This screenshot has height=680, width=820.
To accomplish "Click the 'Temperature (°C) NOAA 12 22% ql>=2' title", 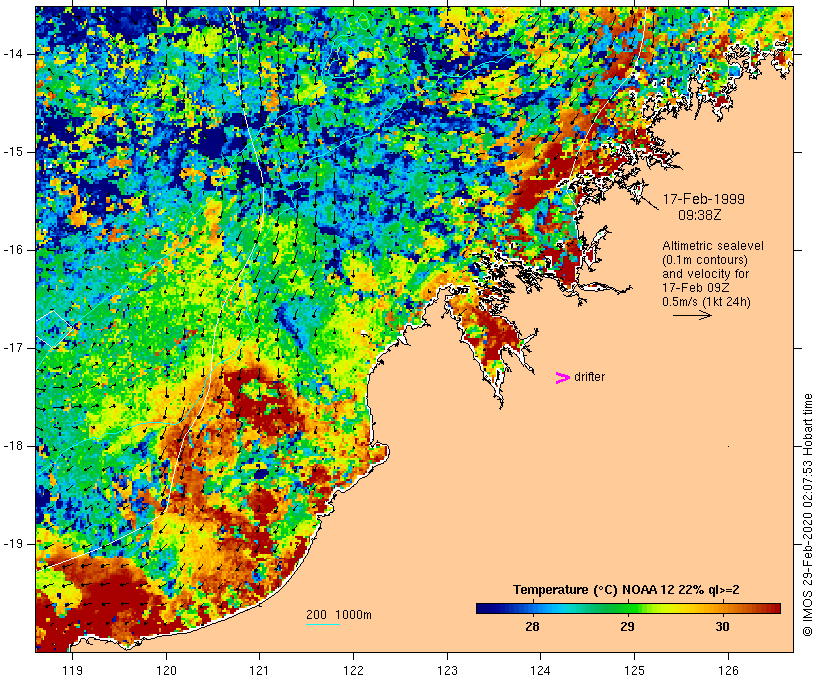I will click(x=626, y=590).
